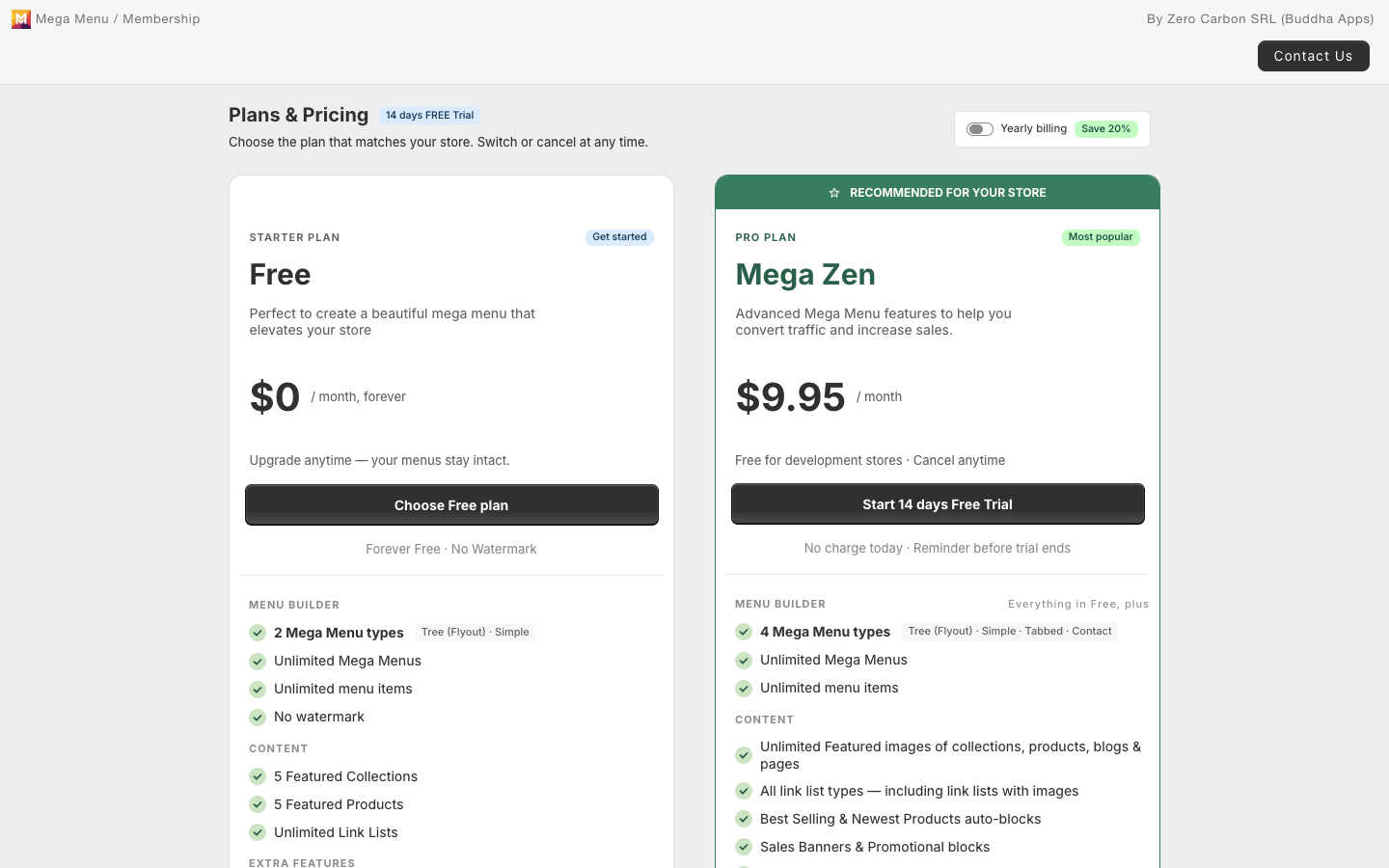Click the Membership breadcrumb text

point(161,19)
